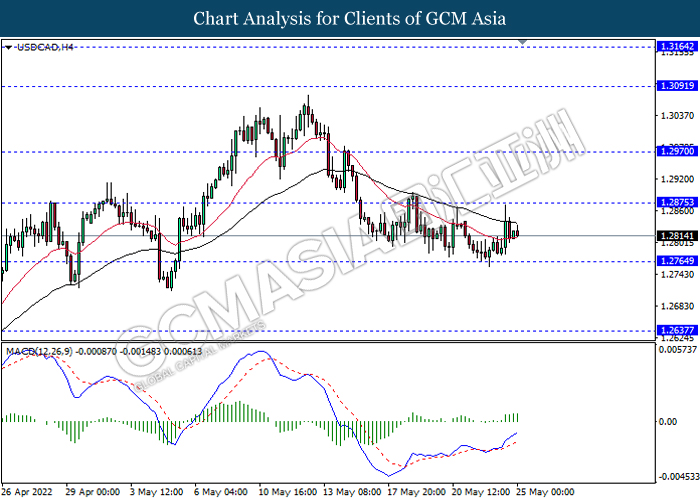Select the current price label 1.28141
This screenshot has width=700, height=500.
coord(677,235)
